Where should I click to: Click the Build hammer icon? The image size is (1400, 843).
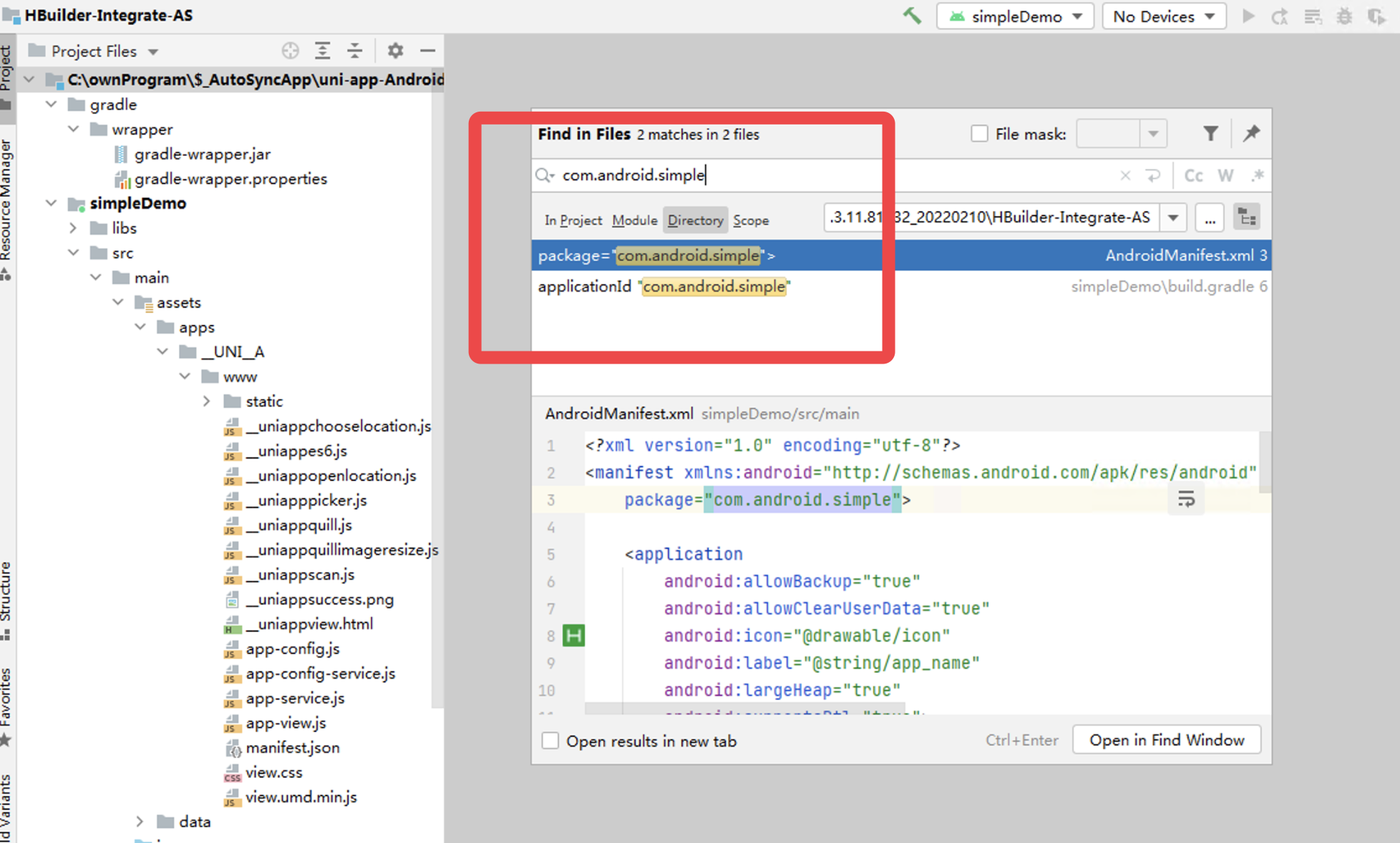point(911,16)
